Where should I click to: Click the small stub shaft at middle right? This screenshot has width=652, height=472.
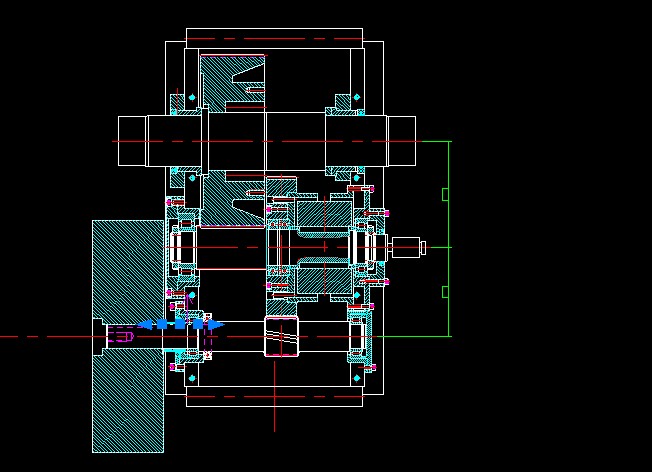tap(408, 246)
